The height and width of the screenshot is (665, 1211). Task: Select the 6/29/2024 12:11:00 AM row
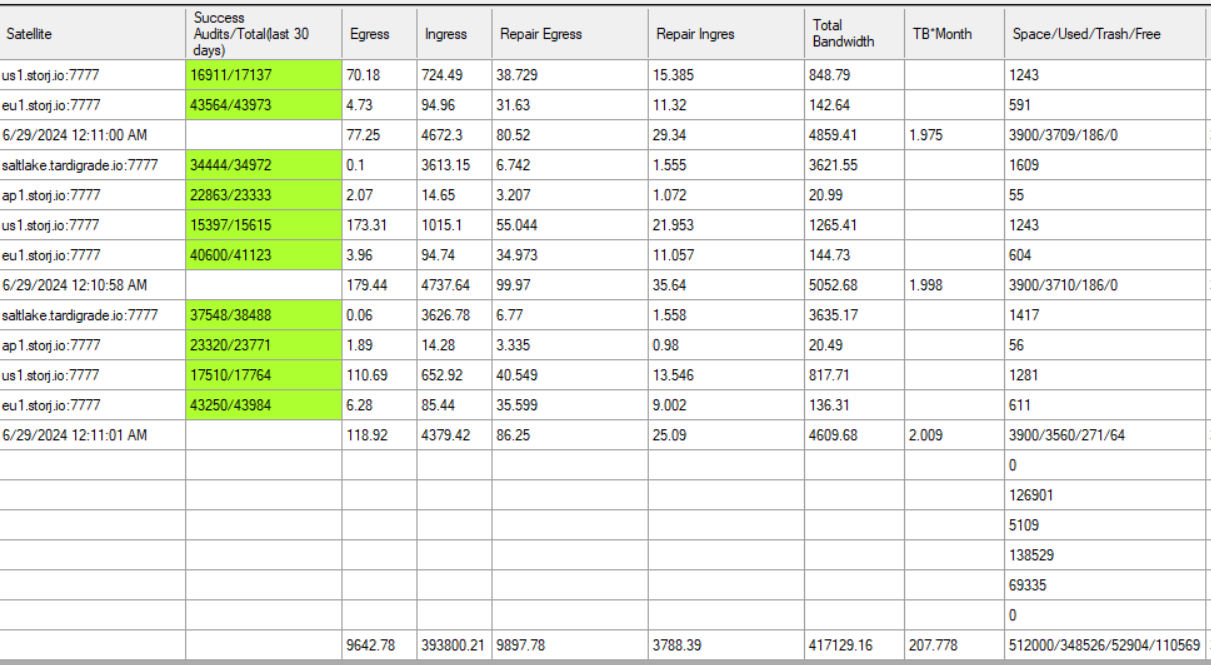92,135
